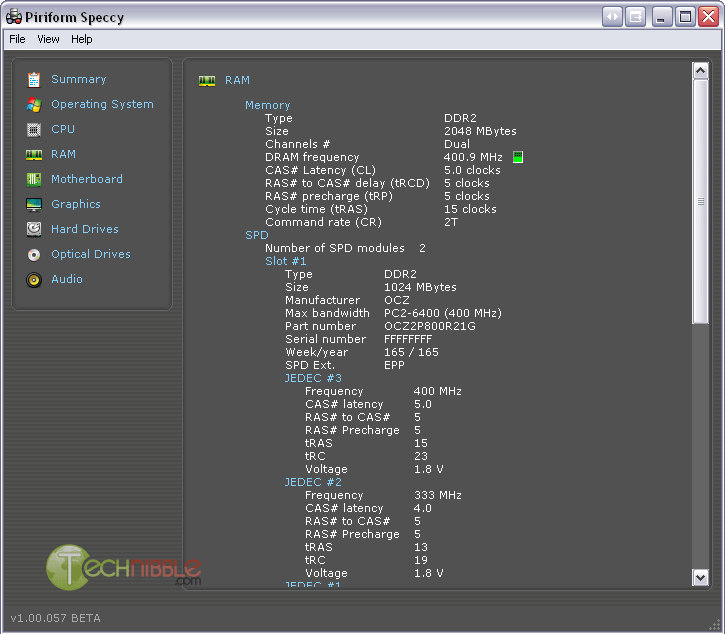The width and height of the screenshot is (725, 634).
Task: Click the '400.9 MHz' DRAM frequency value
Action: point(473,157)
